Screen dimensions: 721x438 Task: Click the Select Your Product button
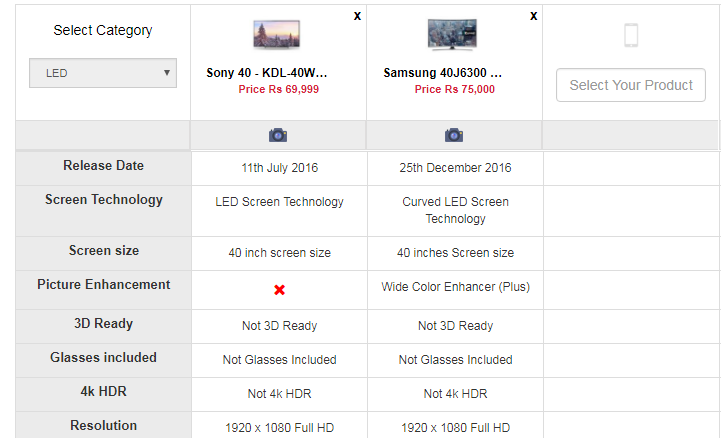tap(631, 85)
